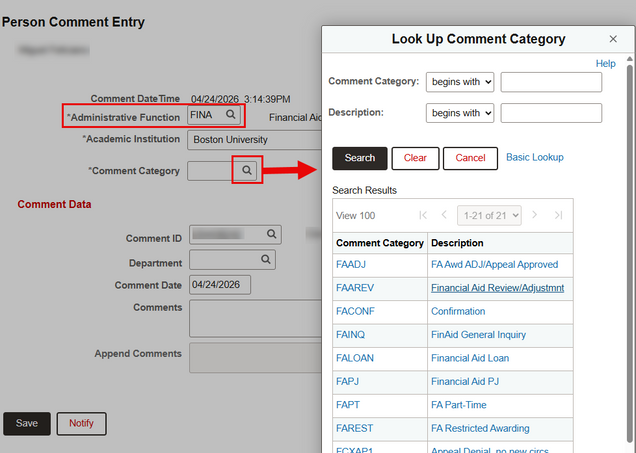Screen dimensions: 636x453
Task: Switch to Basic Lookup
Action: point(535,157)
